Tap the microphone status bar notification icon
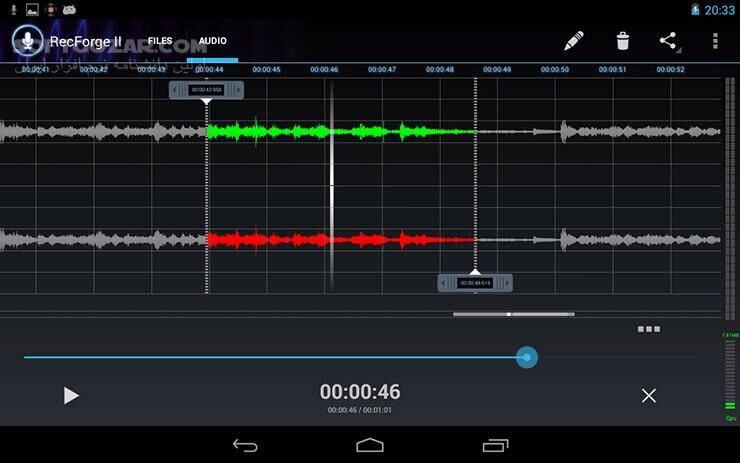This screenshot has height=463, width=740. pos(14,9)
